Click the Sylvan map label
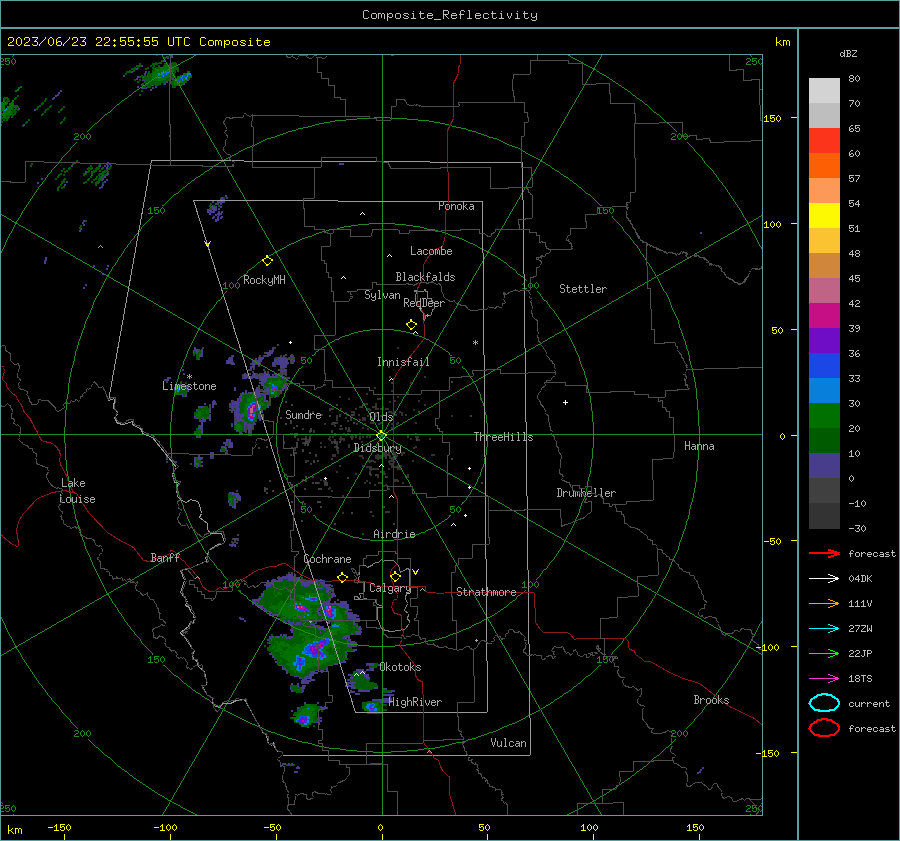 pyautogui.click(x=382, y=295)
